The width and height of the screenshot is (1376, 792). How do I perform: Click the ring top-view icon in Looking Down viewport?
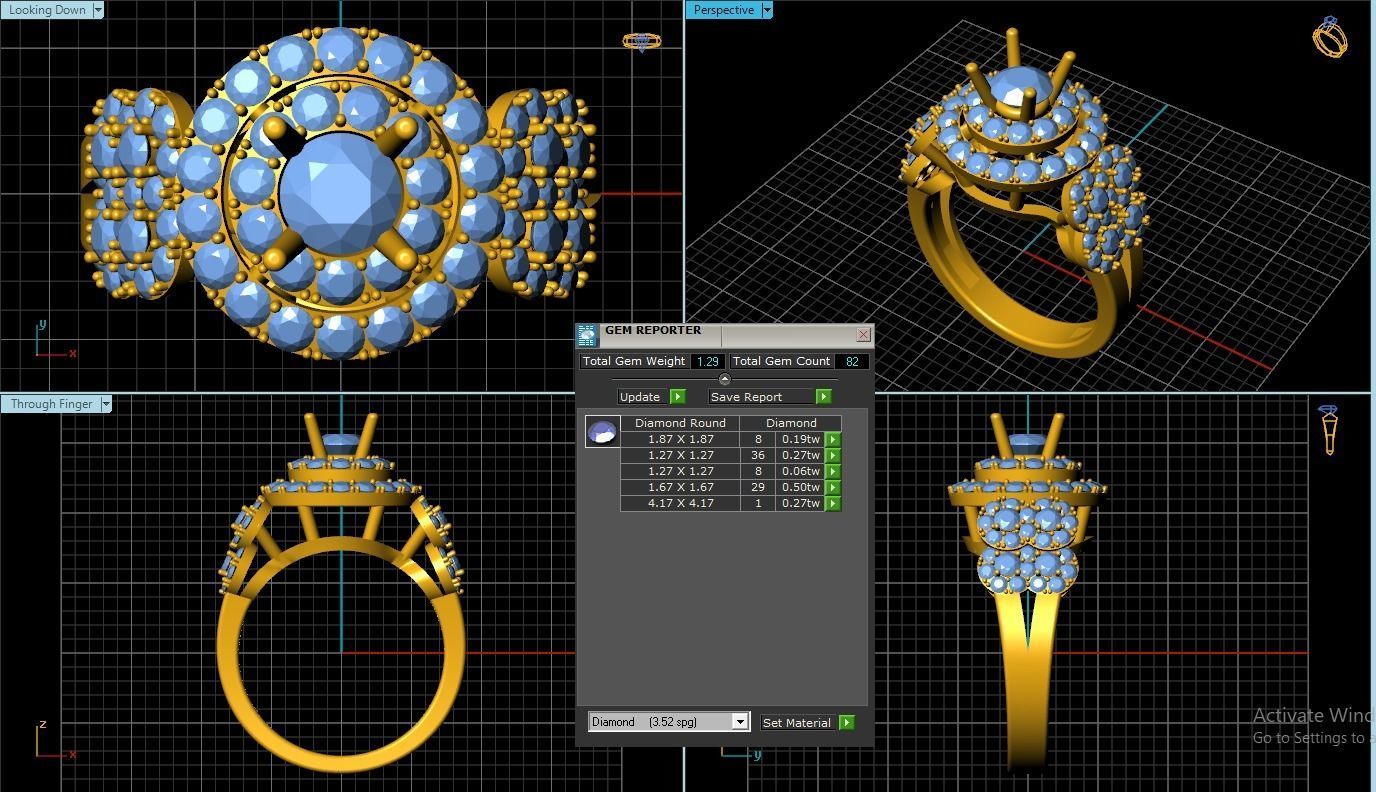tap(641, 42)
